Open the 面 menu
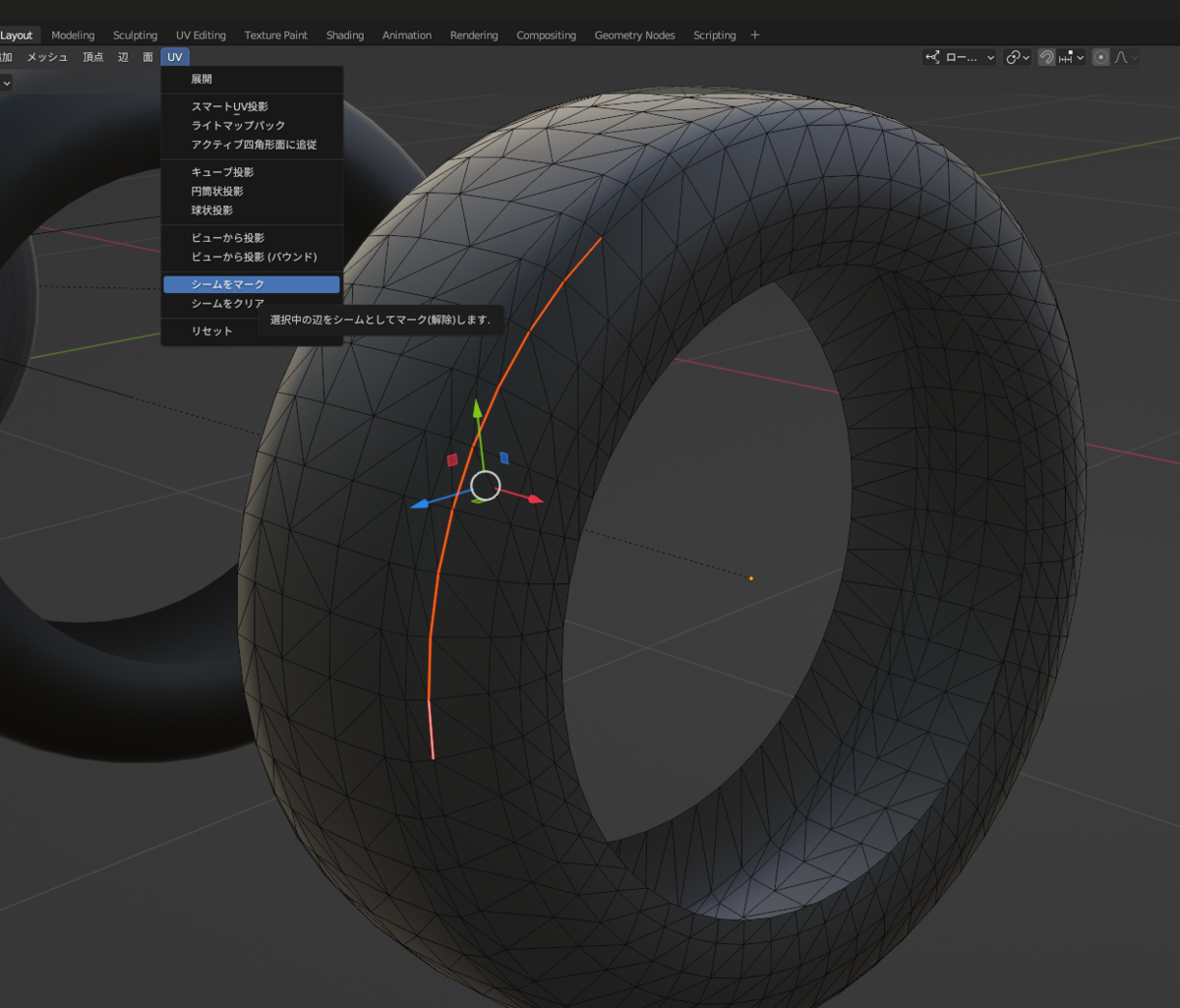This screenshot has width=1180, height=1008. (147, 57)
